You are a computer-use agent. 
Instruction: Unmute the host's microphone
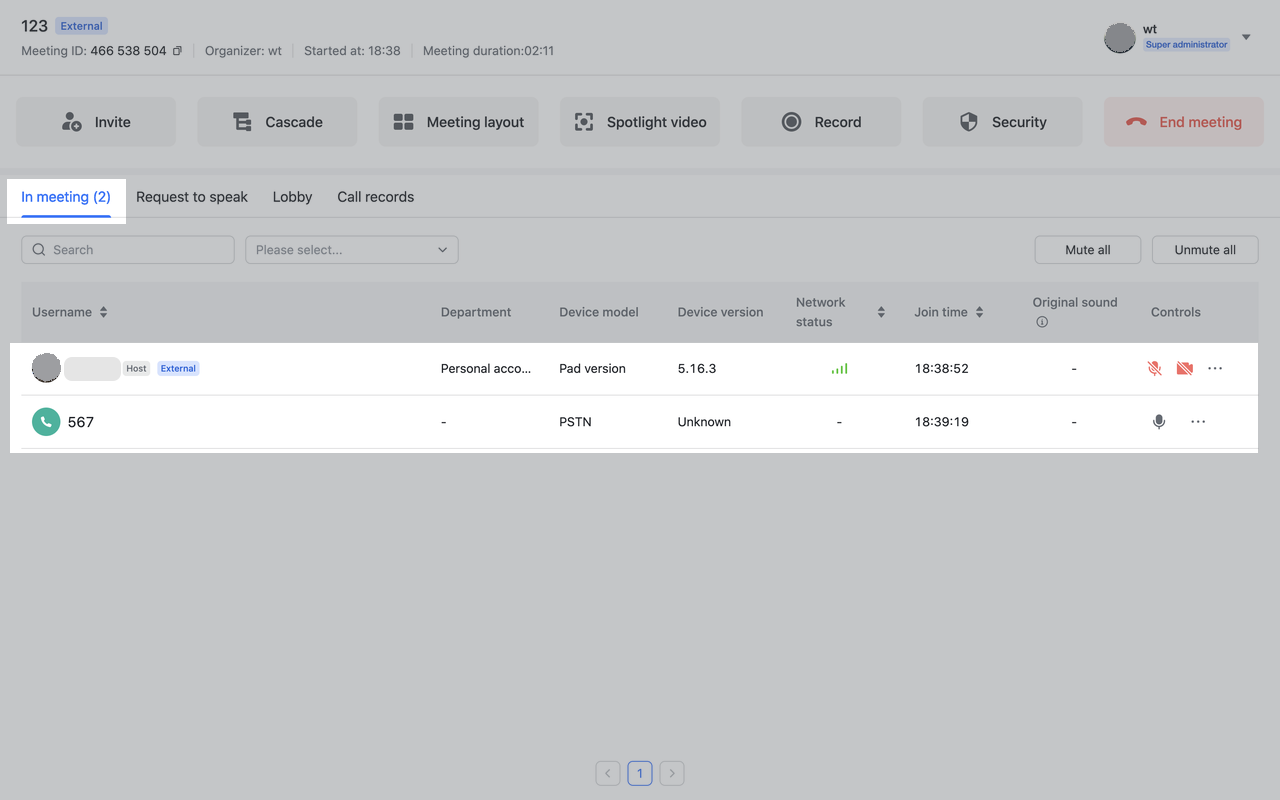tap(1154, 368)
